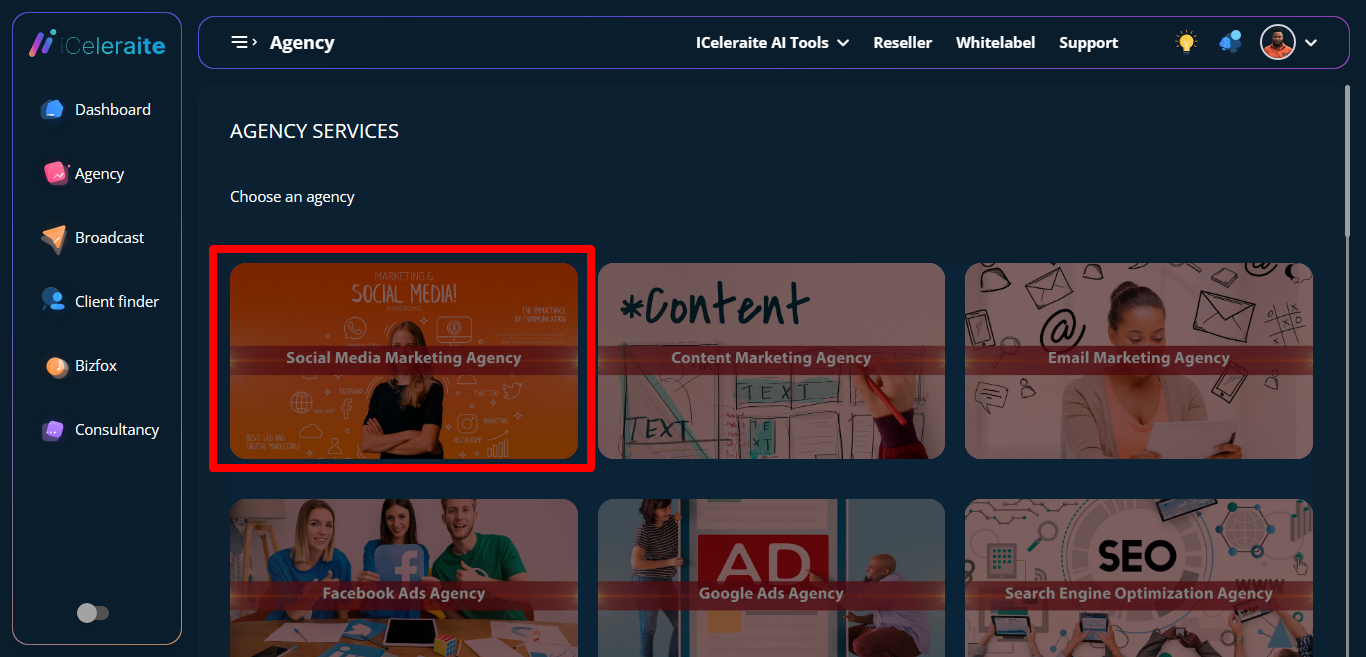Click the Bizfox sidebar icon
Viewport: 1366px width, 657px height.
56,366
